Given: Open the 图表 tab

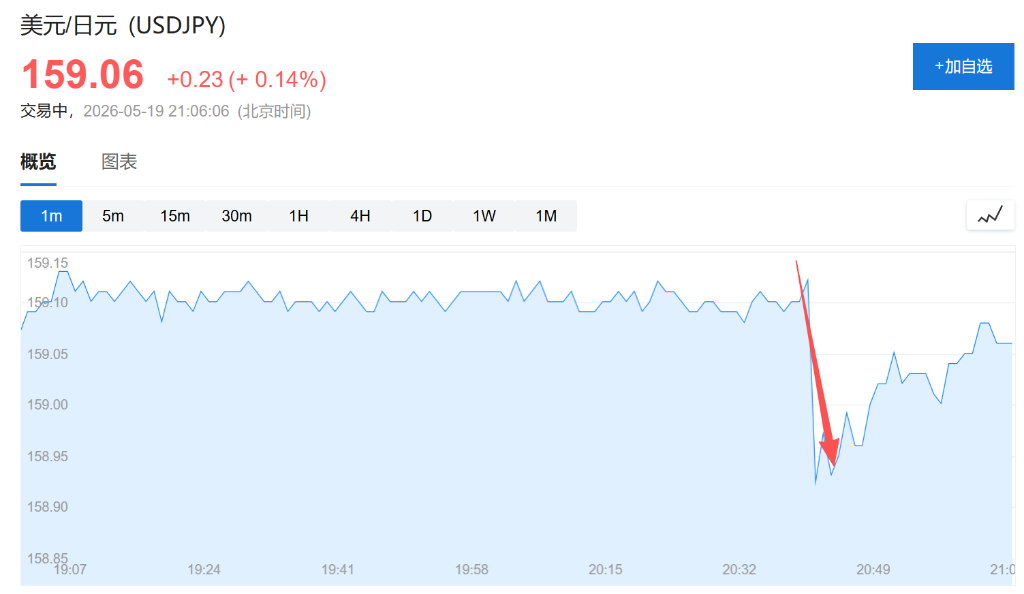Looking at the screenshot, I should click(x=119, y=162).
